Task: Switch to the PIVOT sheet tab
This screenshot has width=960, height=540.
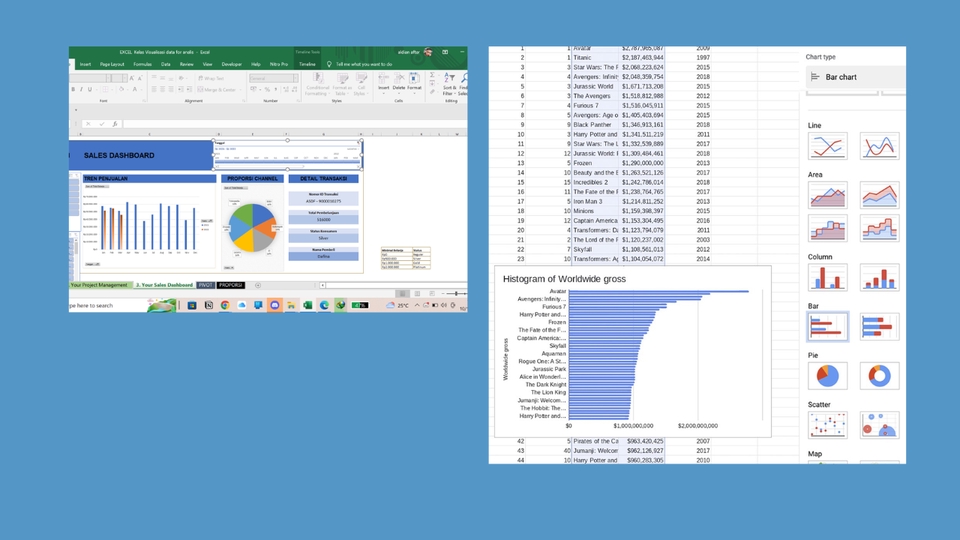Action: pos(205,285)
